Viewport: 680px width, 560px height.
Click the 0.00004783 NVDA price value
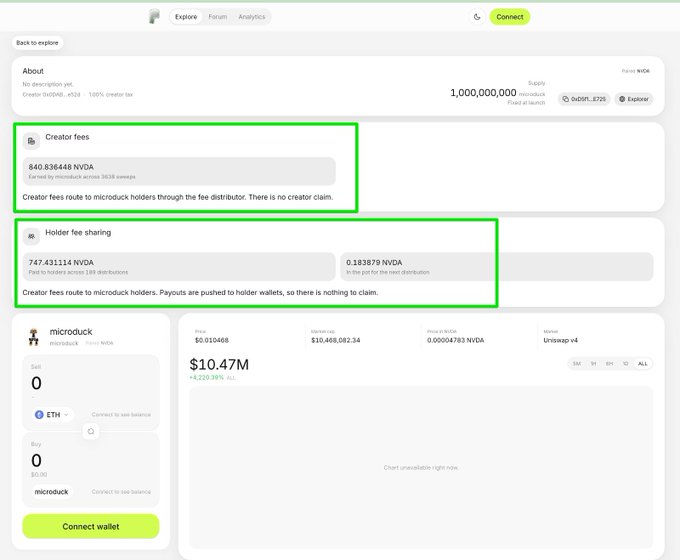point(455,340)
